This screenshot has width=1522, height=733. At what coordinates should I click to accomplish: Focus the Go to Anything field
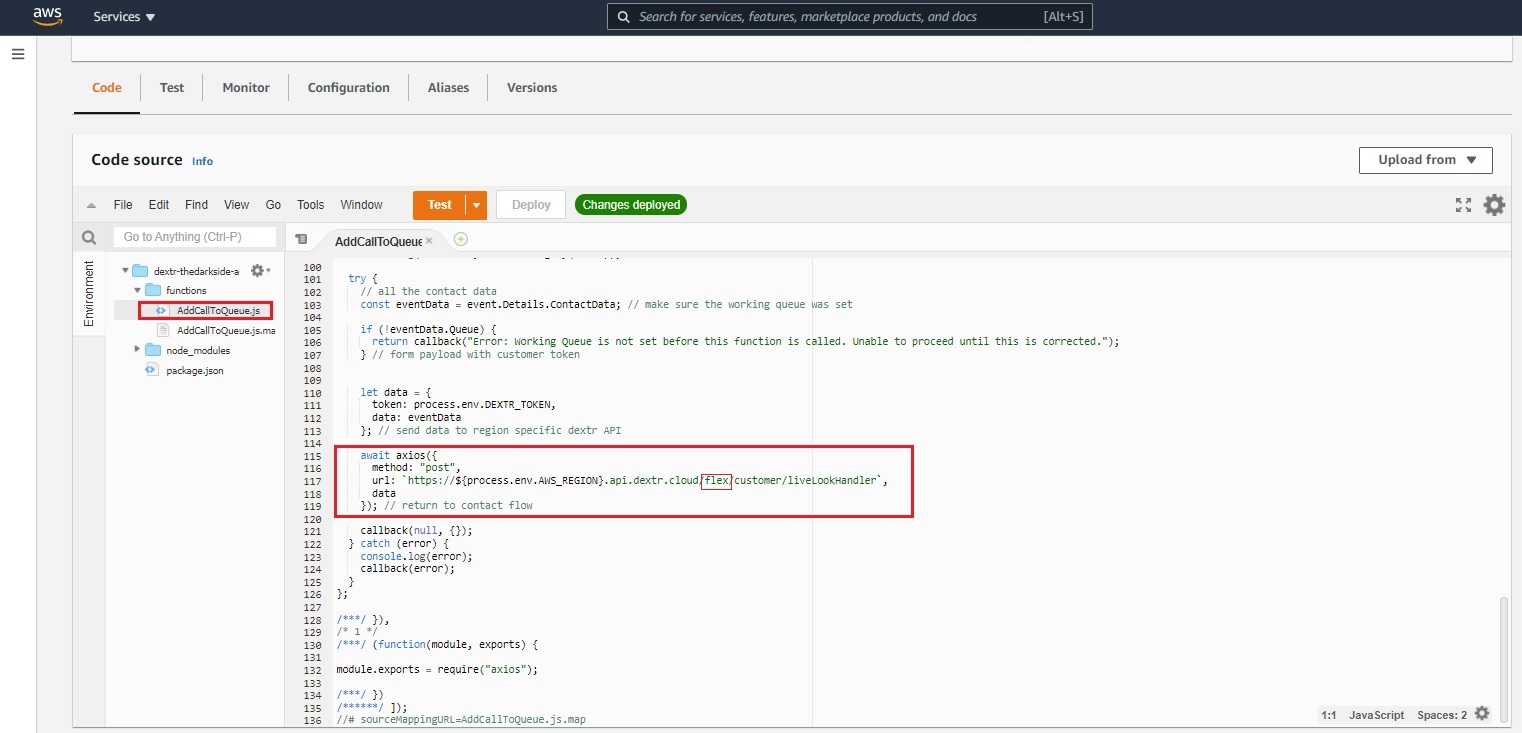(x=194, y=237)
